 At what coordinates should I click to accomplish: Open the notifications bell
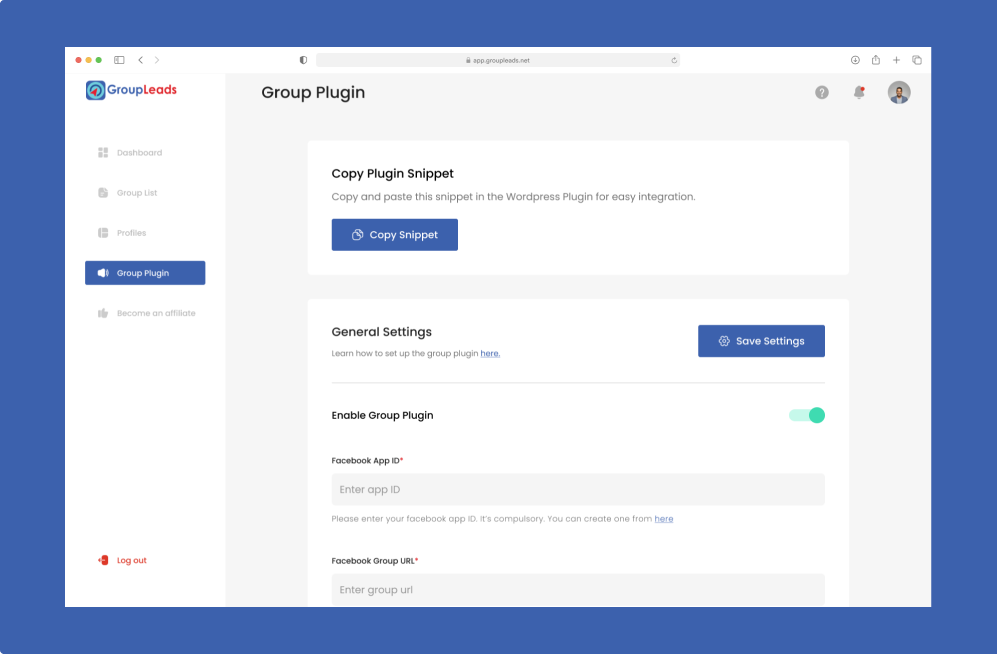click(858, 92)
